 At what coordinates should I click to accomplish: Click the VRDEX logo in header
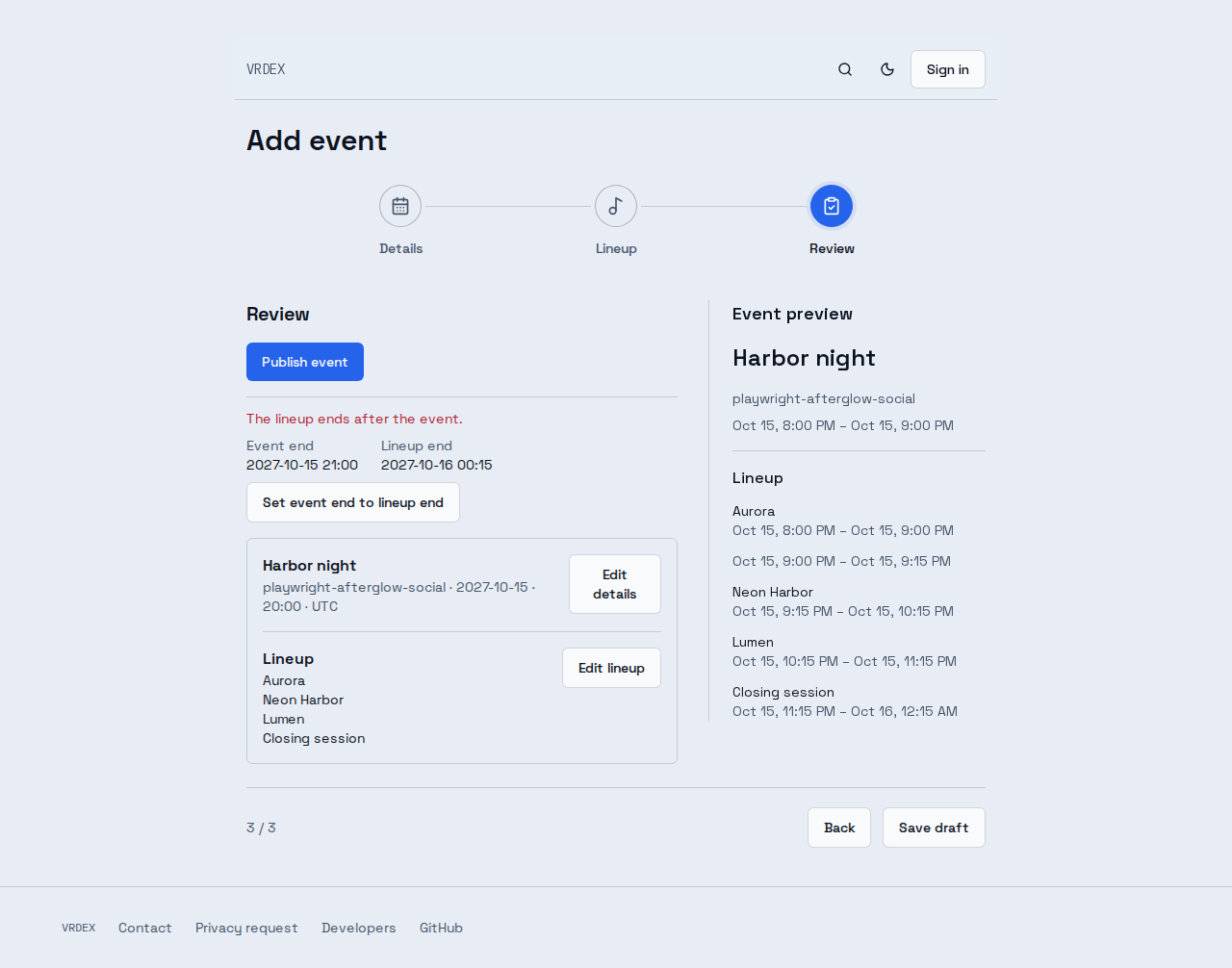pos(266,69)
